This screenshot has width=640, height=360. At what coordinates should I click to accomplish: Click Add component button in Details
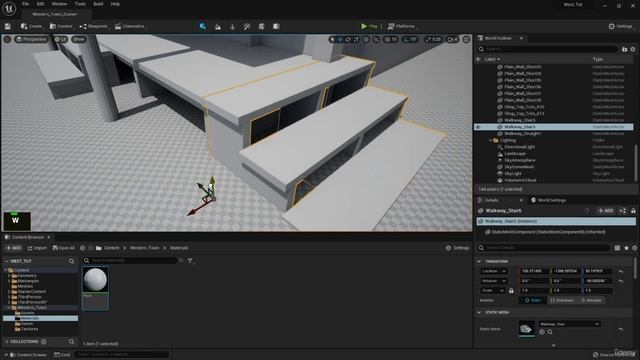(606, 211)
